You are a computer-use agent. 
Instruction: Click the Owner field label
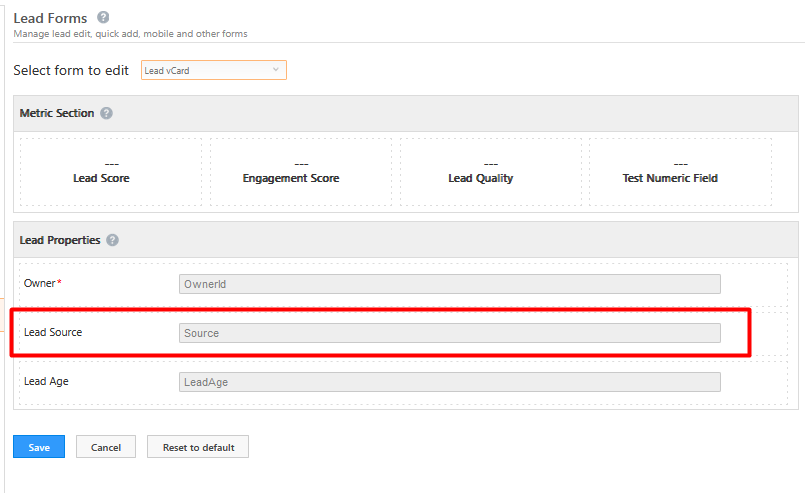point(40,284)
